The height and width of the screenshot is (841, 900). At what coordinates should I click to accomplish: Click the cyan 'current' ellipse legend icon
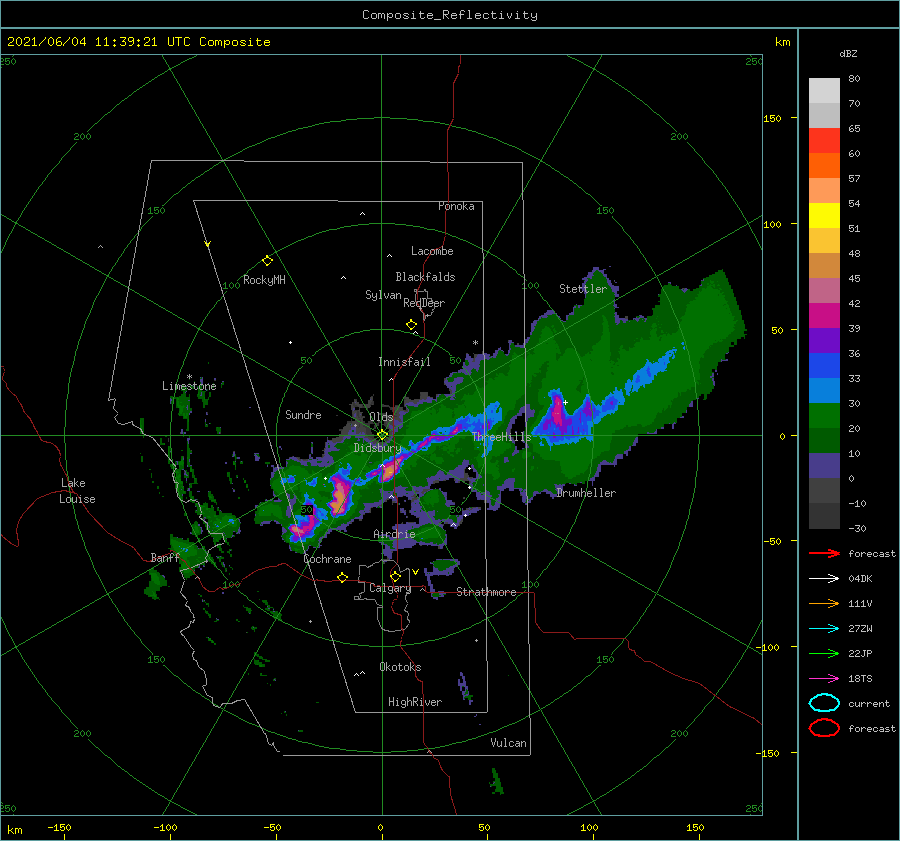824,703
